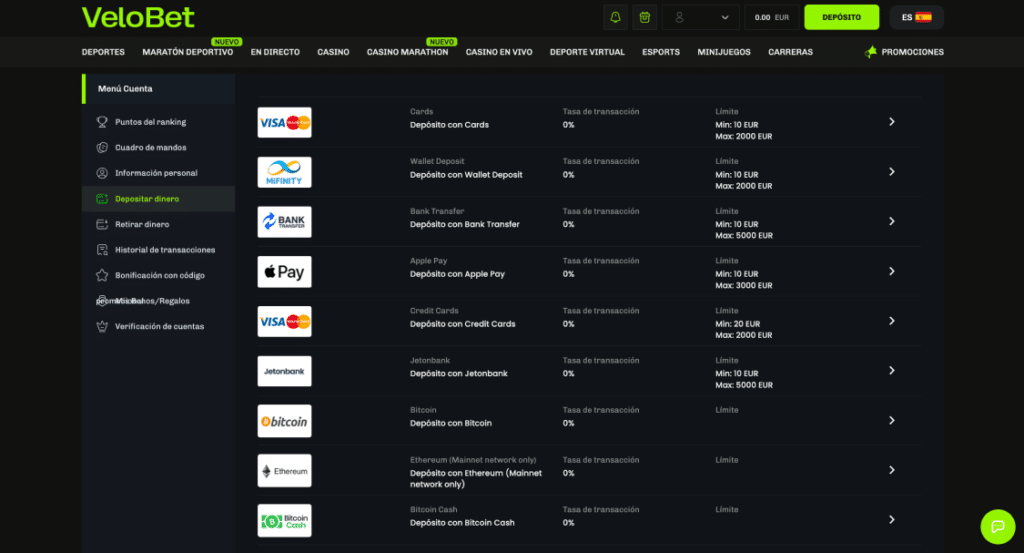Screen dimensions: 1024x553
Task: Expand the Depósito con Cards row chevron
Action: click(x=891, y=122)
